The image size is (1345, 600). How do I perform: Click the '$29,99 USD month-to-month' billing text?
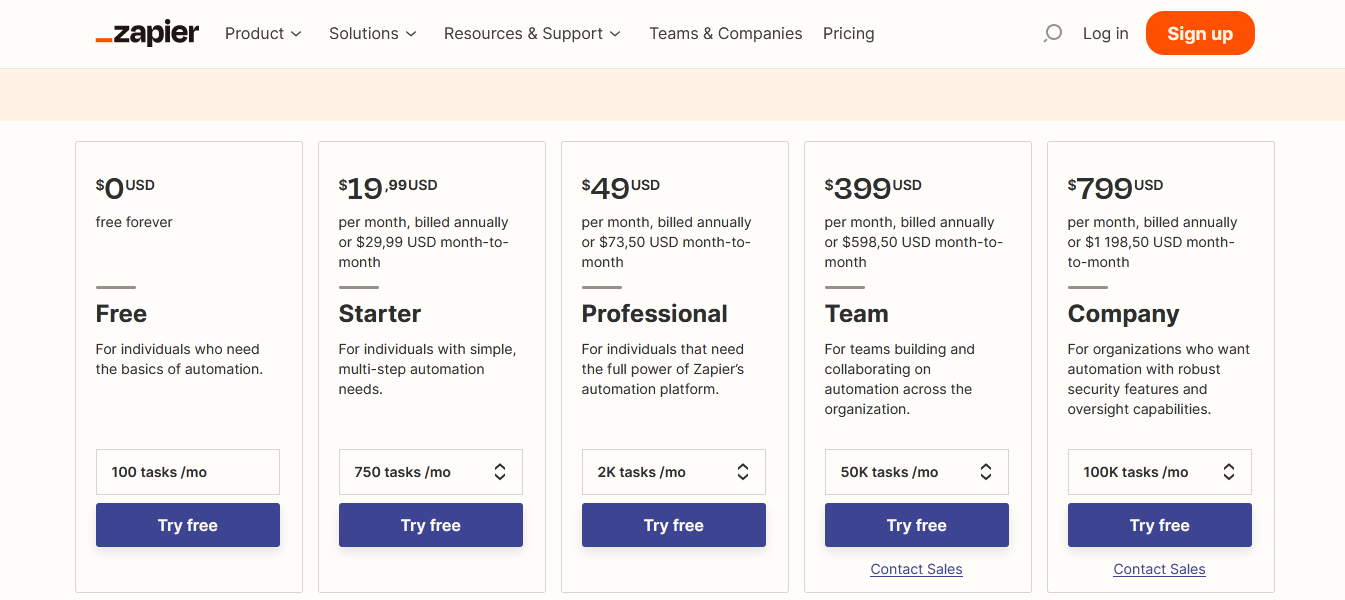coord(424,252)
